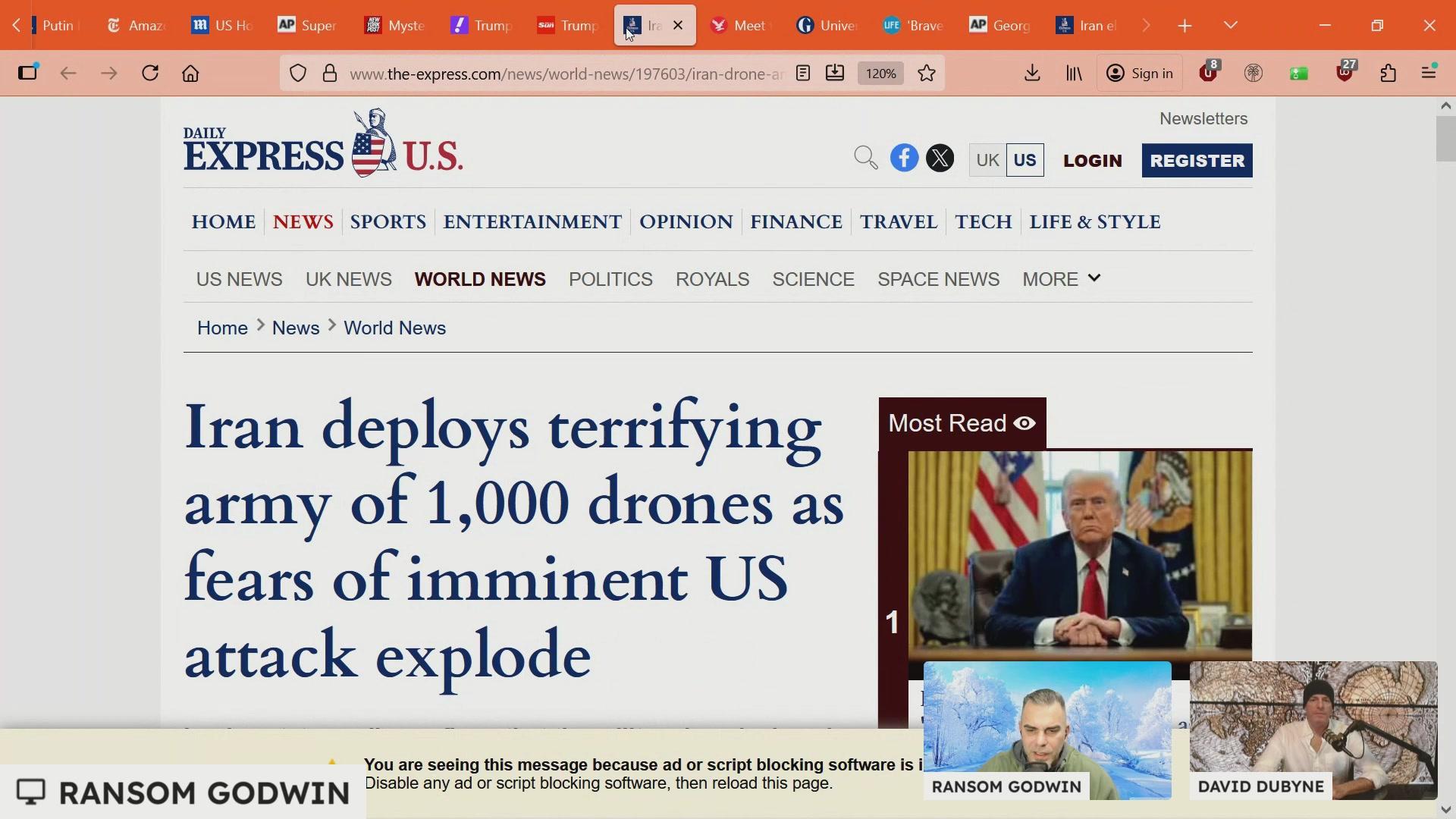Open the list all tabs chevron
Screen dimensions: 1456x819
[x=1231, y=26]
